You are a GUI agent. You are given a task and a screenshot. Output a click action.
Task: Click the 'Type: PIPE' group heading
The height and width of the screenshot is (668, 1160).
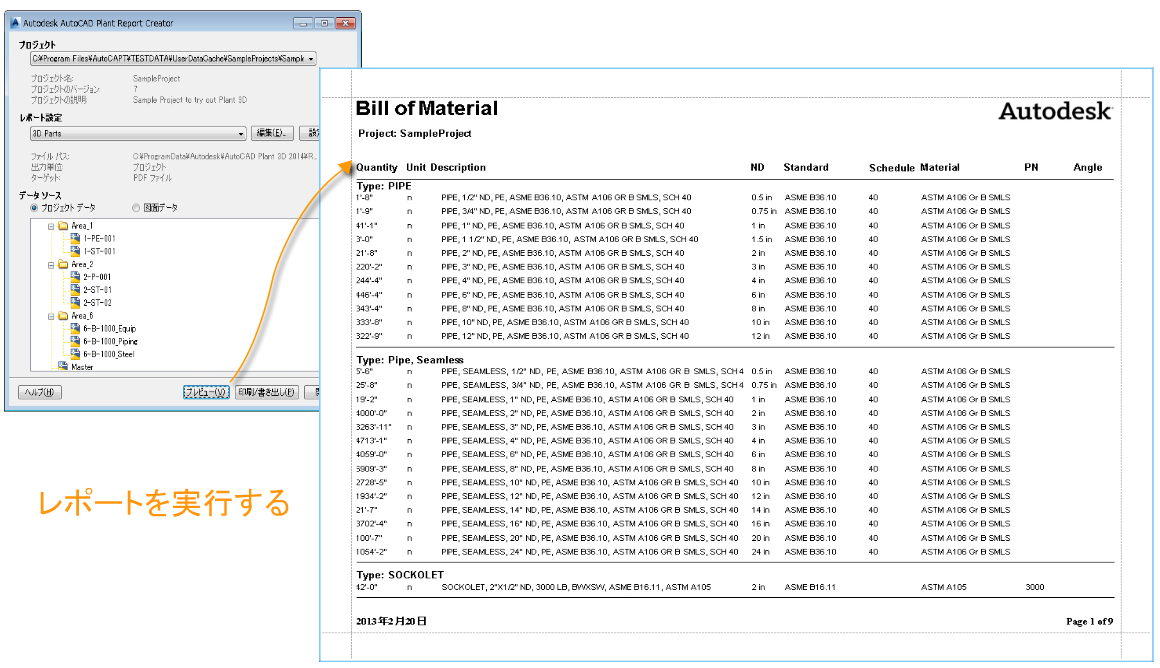(x=383, y=186)
